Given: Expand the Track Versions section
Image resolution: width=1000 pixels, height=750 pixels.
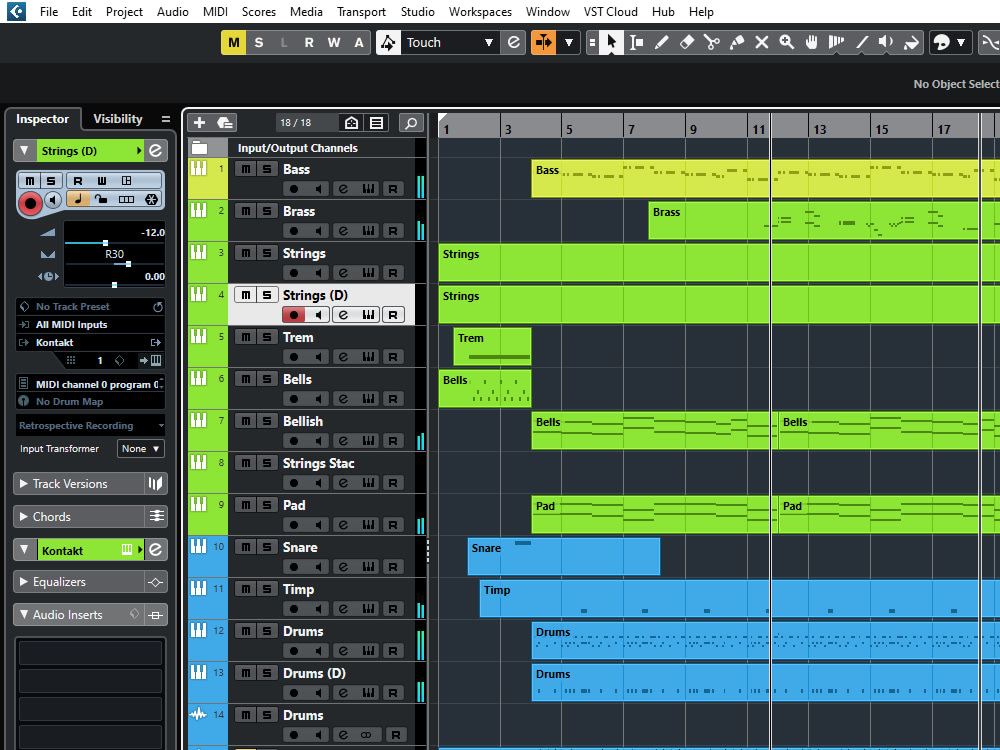Looking at the screenshot, I should pos(24,483).
